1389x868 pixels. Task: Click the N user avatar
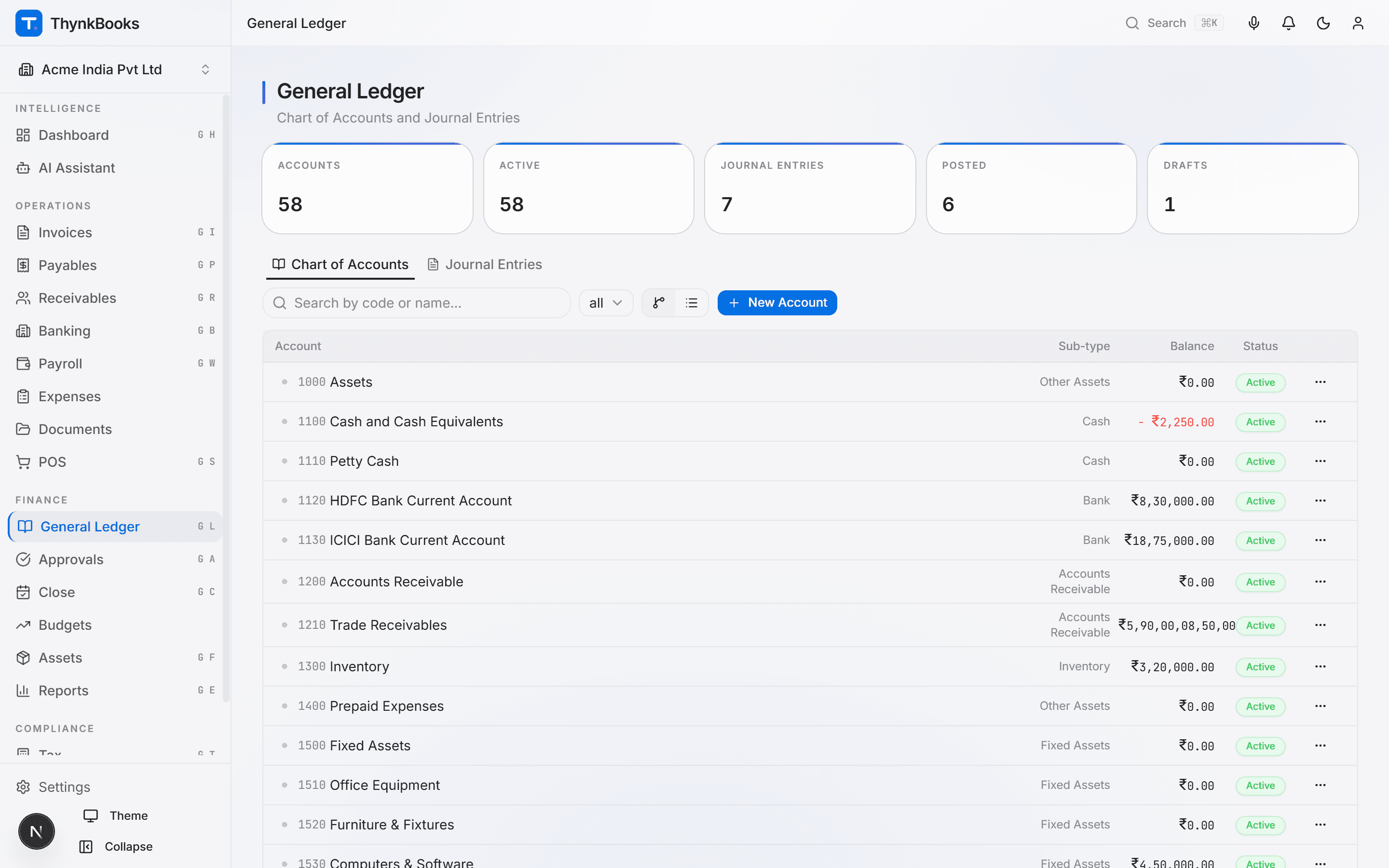[36, 831]
